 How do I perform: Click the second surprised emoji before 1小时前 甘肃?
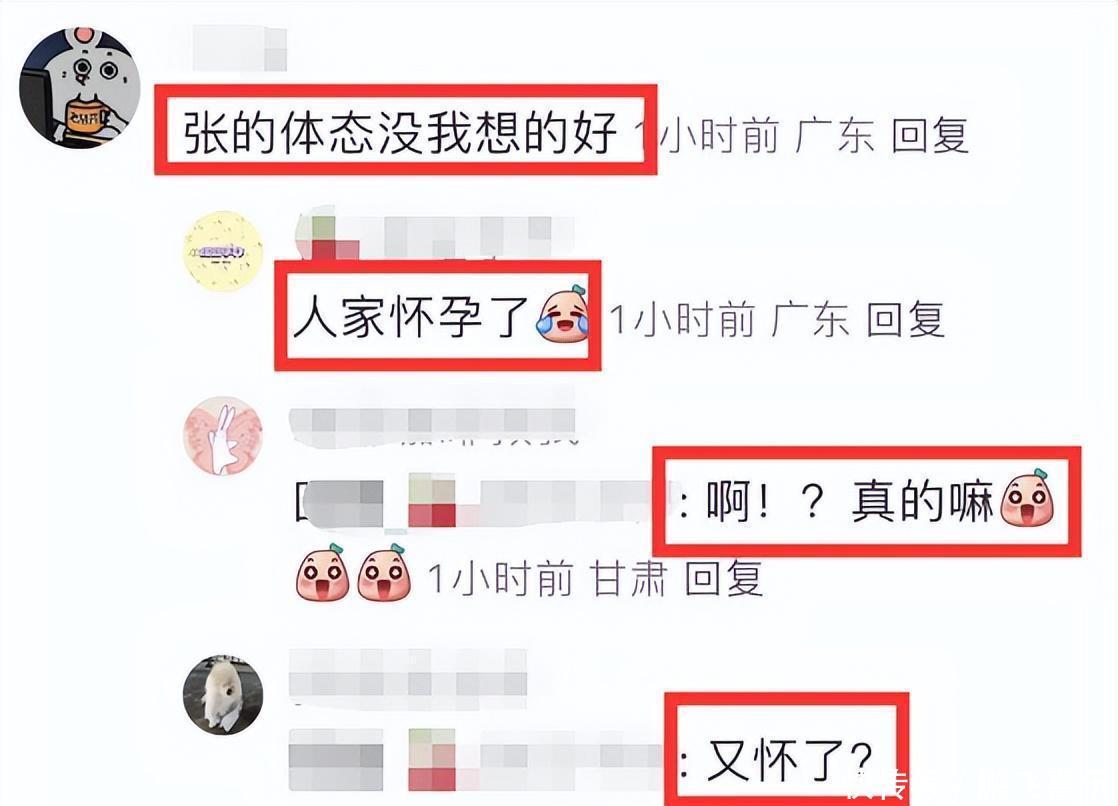pos(384,573)
